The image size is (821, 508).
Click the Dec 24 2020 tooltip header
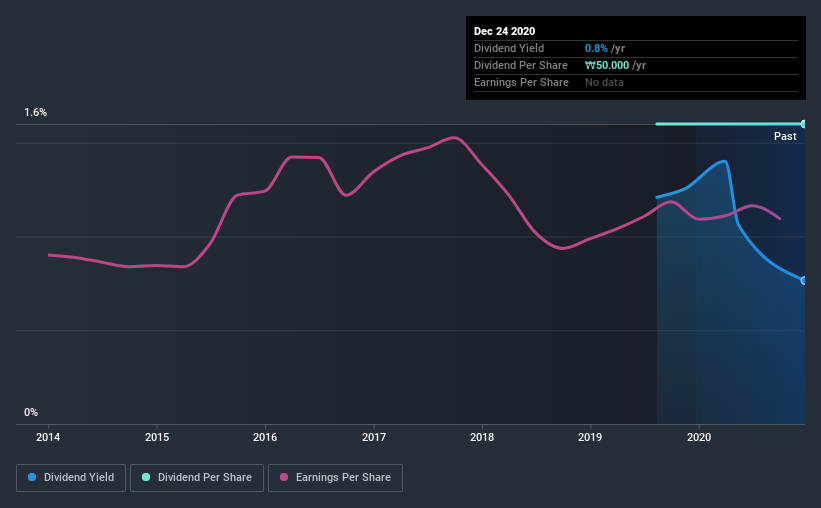[504, 31]
